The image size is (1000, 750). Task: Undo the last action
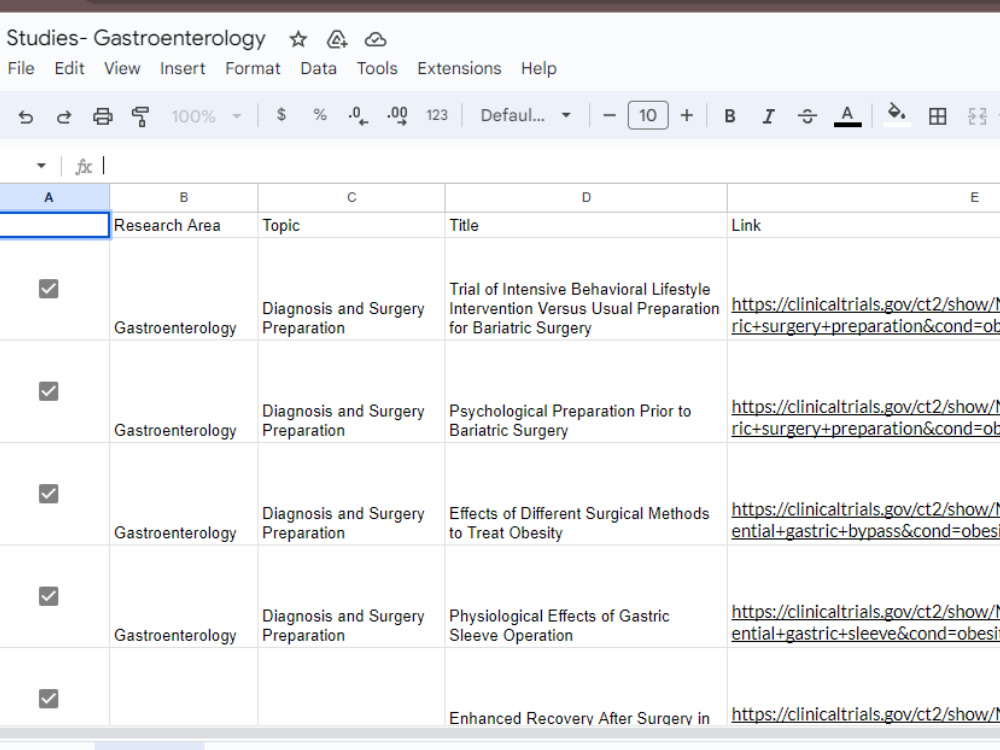26,116
